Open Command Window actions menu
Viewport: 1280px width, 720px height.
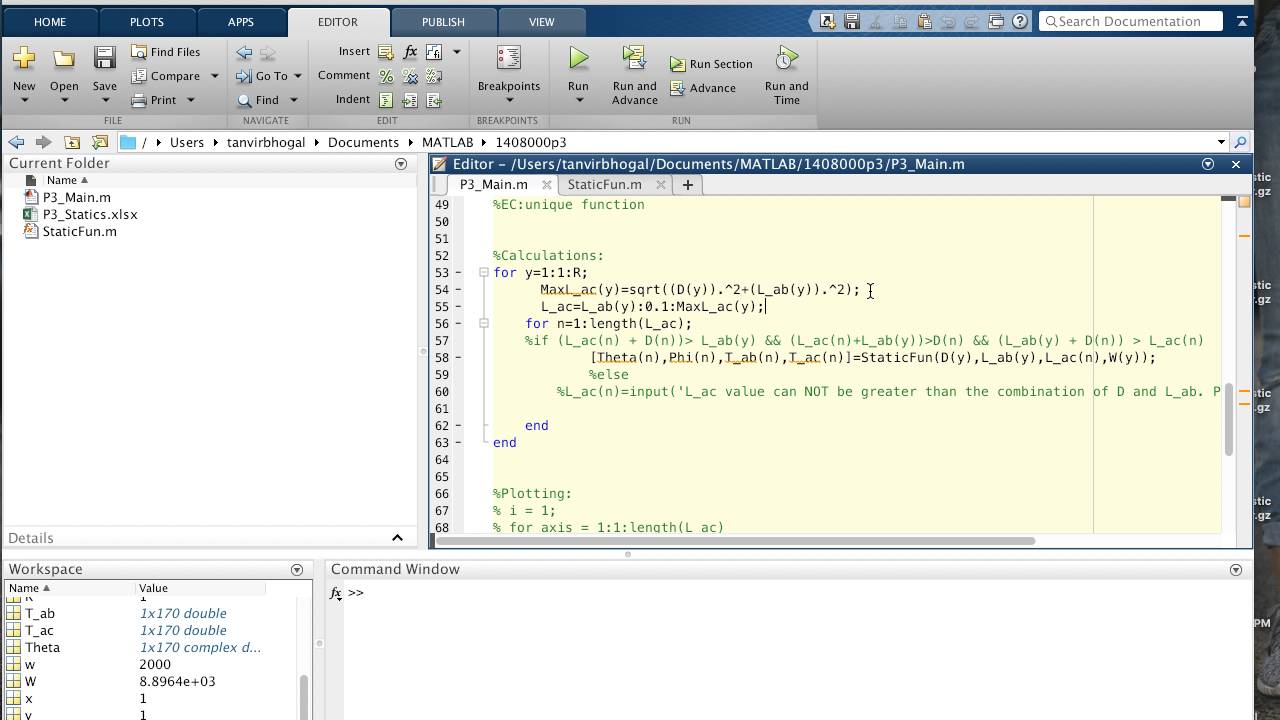(1236, 570)
